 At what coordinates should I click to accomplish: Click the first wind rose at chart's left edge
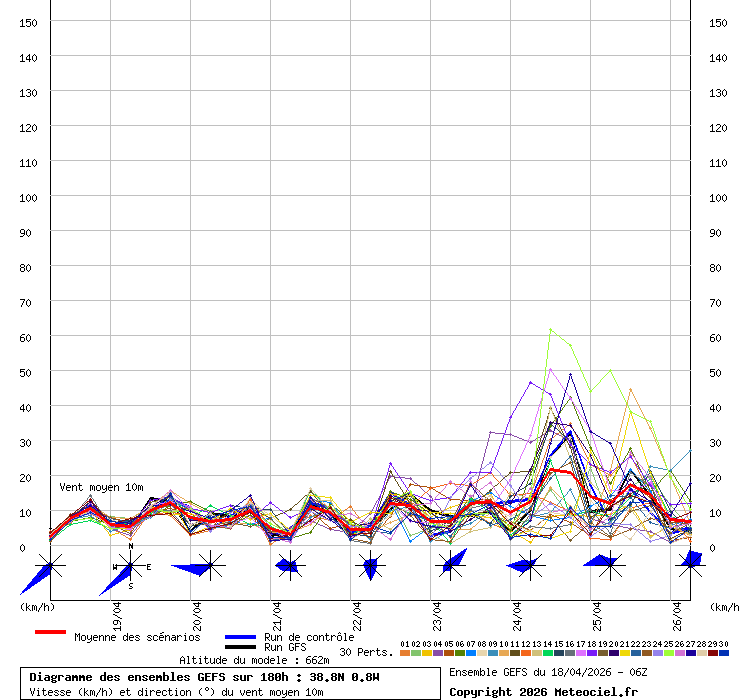pos(50,567)
